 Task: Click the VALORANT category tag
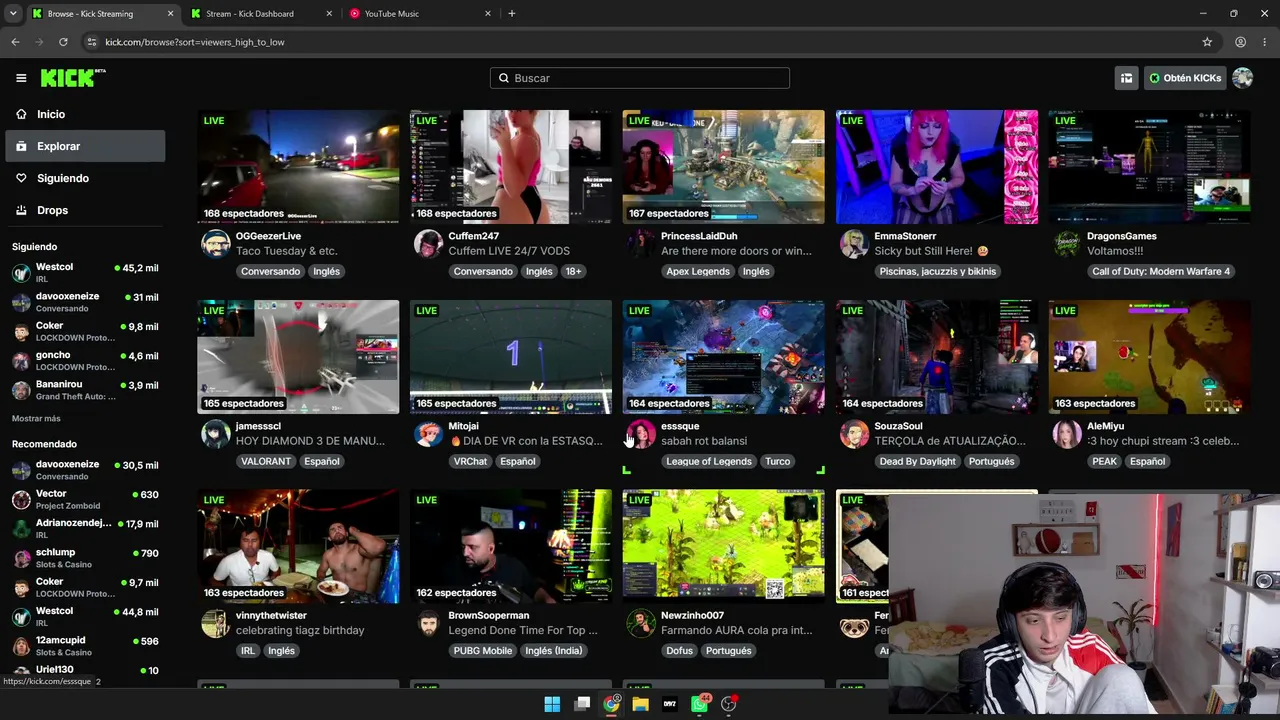266,461
